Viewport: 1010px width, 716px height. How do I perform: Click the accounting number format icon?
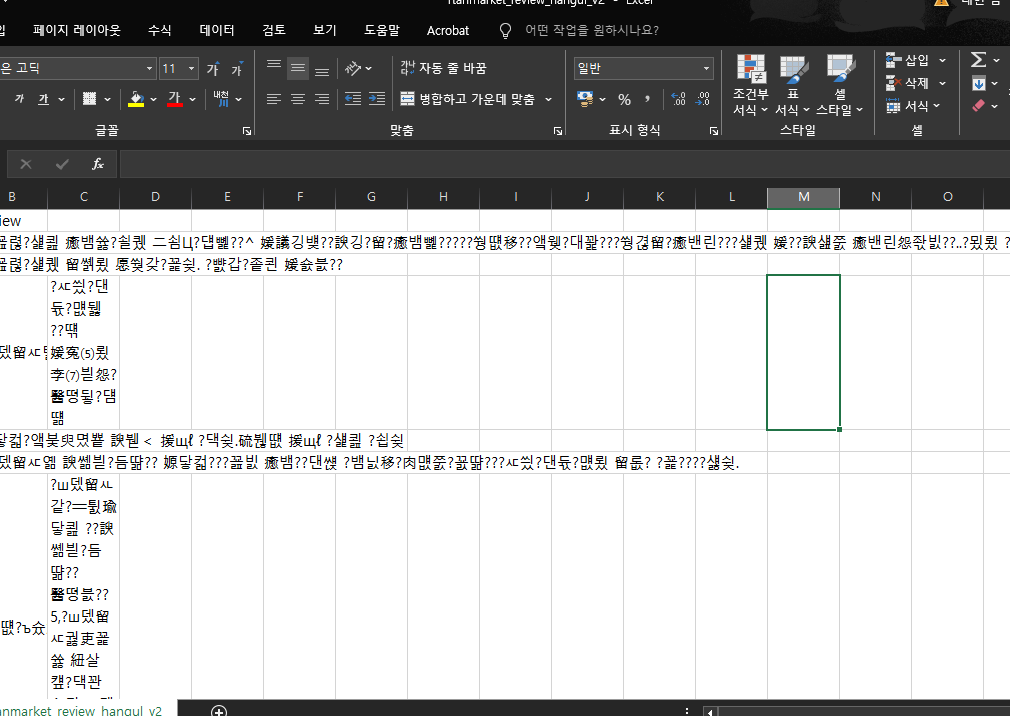[585, 99]
